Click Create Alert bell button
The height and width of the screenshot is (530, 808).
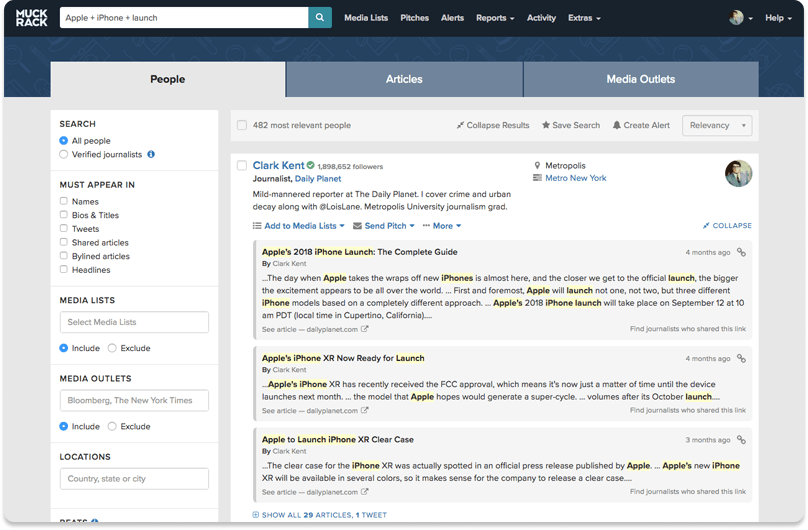pyautogui.click(x=641, y=126)
